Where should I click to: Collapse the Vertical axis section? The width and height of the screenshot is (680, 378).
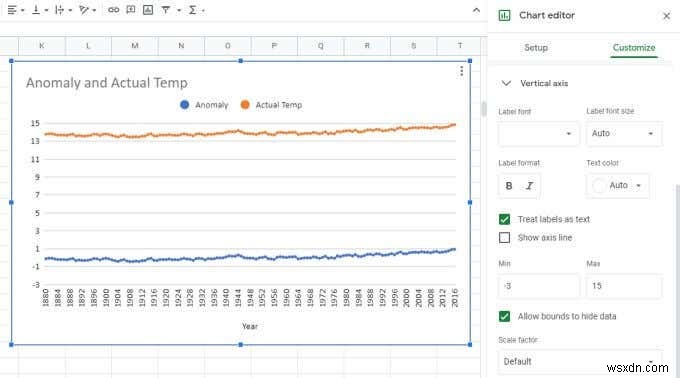pos(506,83)
